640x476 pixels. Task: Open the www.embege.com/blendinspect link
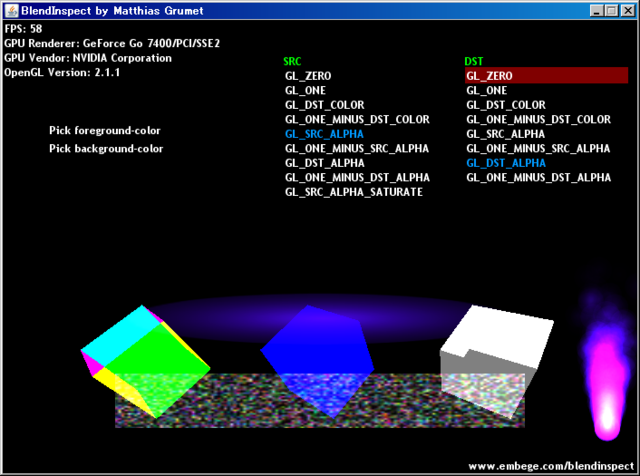pos(551,466)
